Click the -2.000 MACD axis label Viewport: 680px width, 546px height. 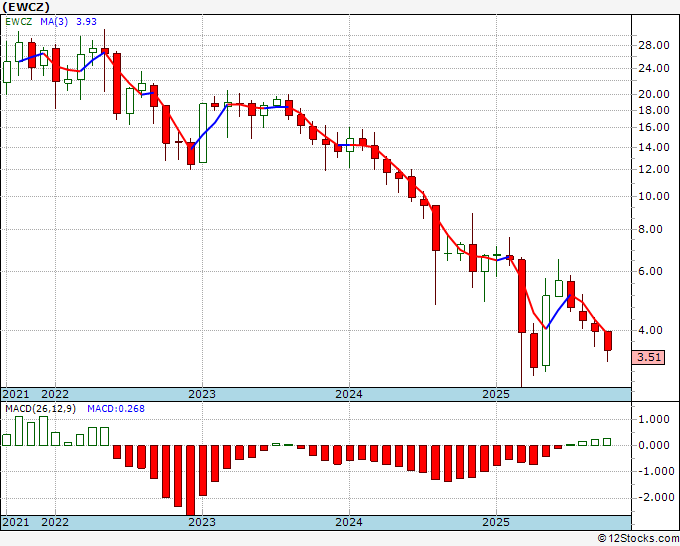[x=654, y=497]
